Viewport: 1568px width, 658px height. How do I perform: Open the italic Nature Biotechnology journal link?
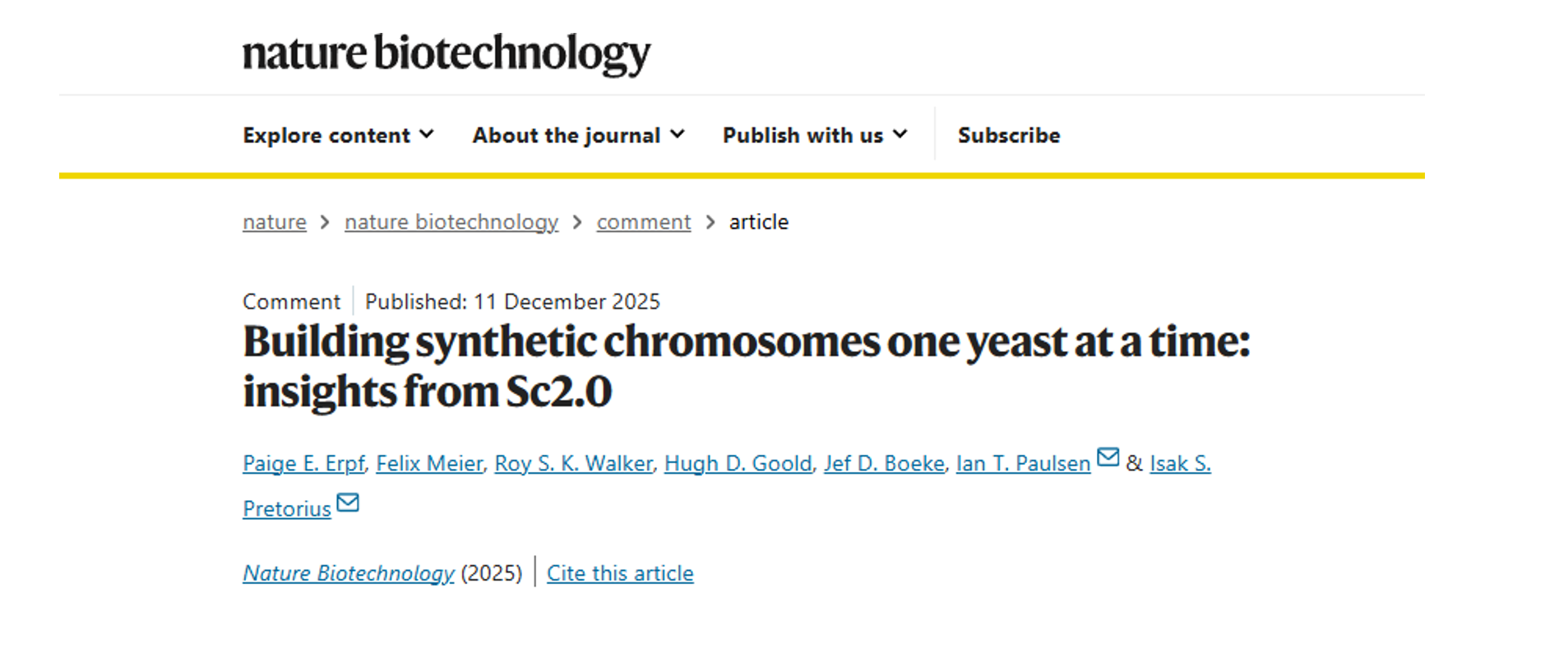click(348, 573)
